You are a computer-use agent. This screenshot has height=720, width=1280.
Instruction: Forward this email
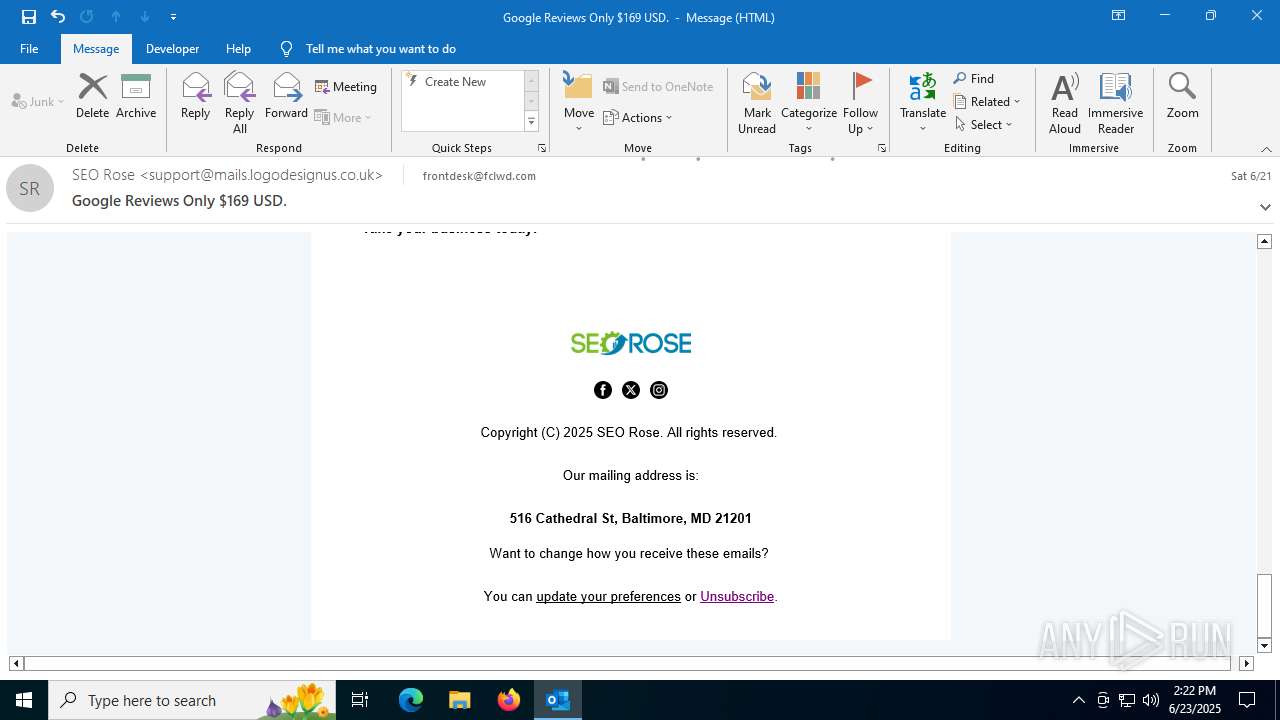tap(286, 96)
